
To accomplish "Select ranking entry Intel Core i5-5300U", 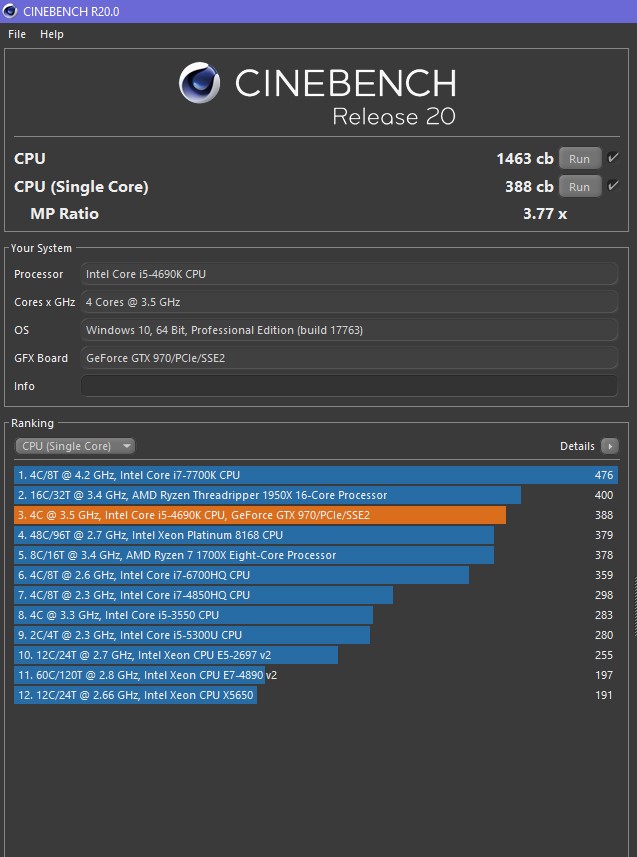I will [x=316, y=635].
